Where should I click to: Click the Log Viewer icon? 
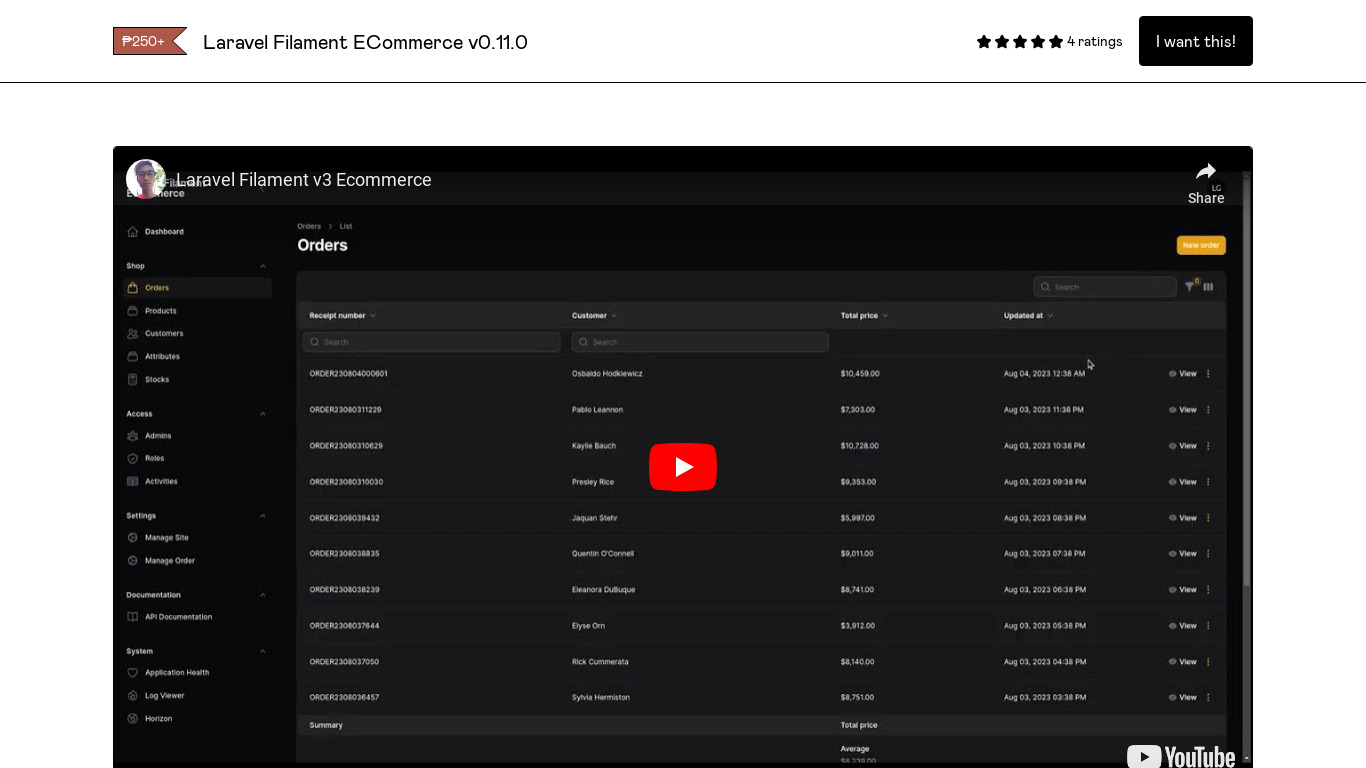tap(133, 695)
